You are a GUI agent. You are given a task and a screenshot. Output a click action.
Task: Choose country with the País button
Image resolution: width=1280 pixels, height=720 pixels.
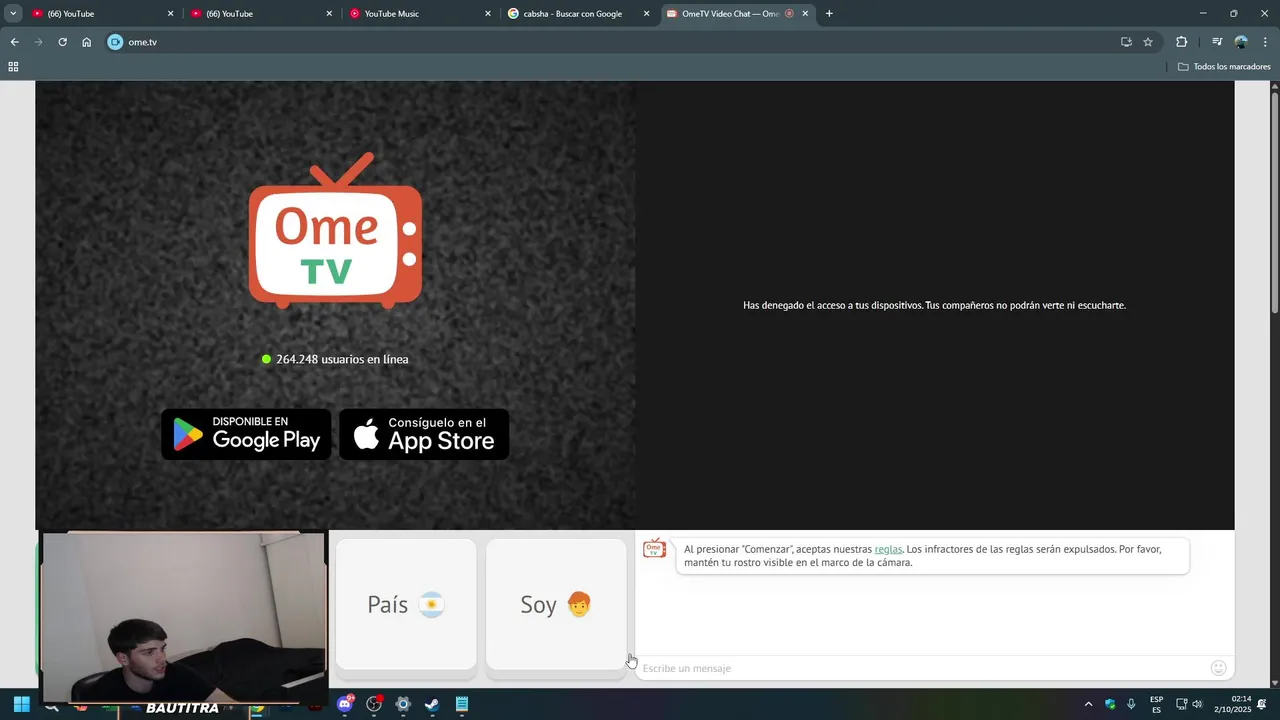click(406, 604)
